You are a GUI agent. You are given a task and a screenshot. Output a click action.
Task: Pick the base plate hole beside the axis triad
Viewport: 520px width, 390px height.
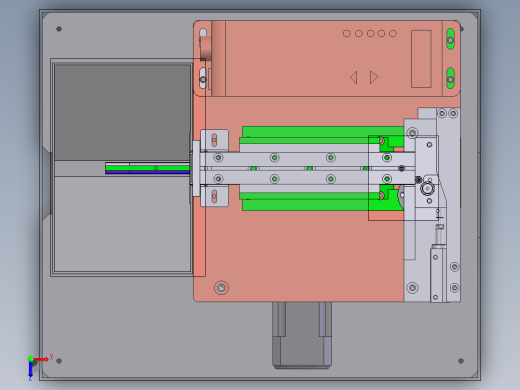tap(59, 361)
